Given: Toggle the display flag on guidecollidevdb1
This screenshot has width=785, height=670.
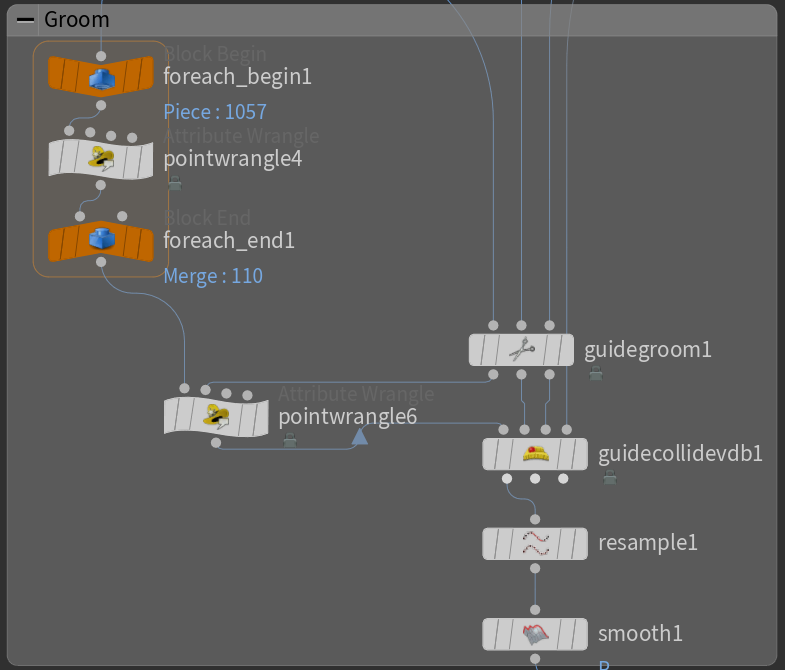Looking at the screenshot, I should (x=575, y=454).
